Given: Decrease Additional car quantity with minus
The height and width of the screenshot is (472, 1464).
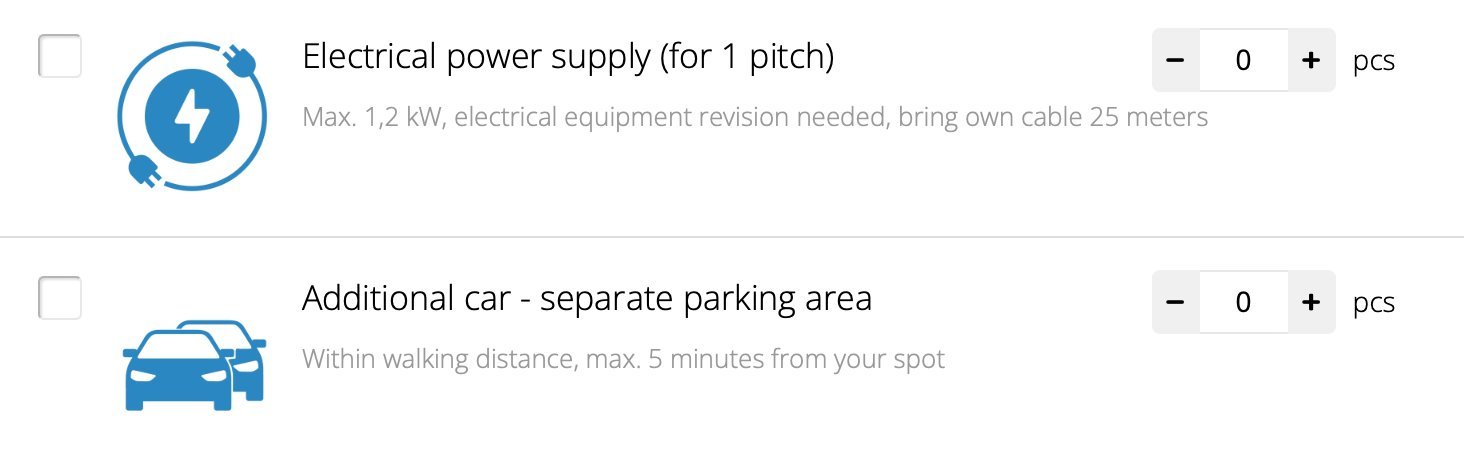Looking at the screenshot, I should 1176,302.
